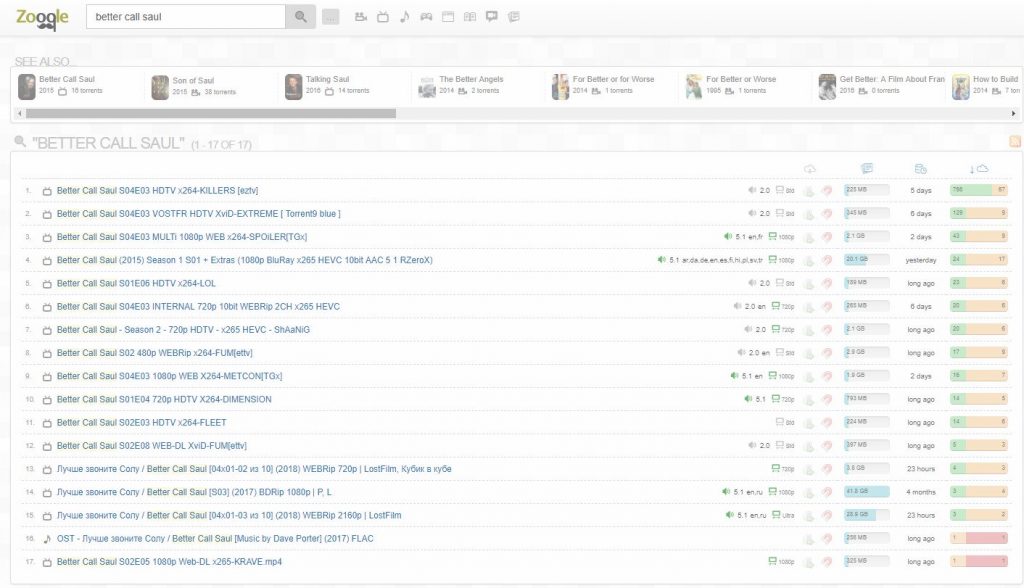Click the search input field
This screenshot has height=588, width=1024.
[x=185, y=17]
